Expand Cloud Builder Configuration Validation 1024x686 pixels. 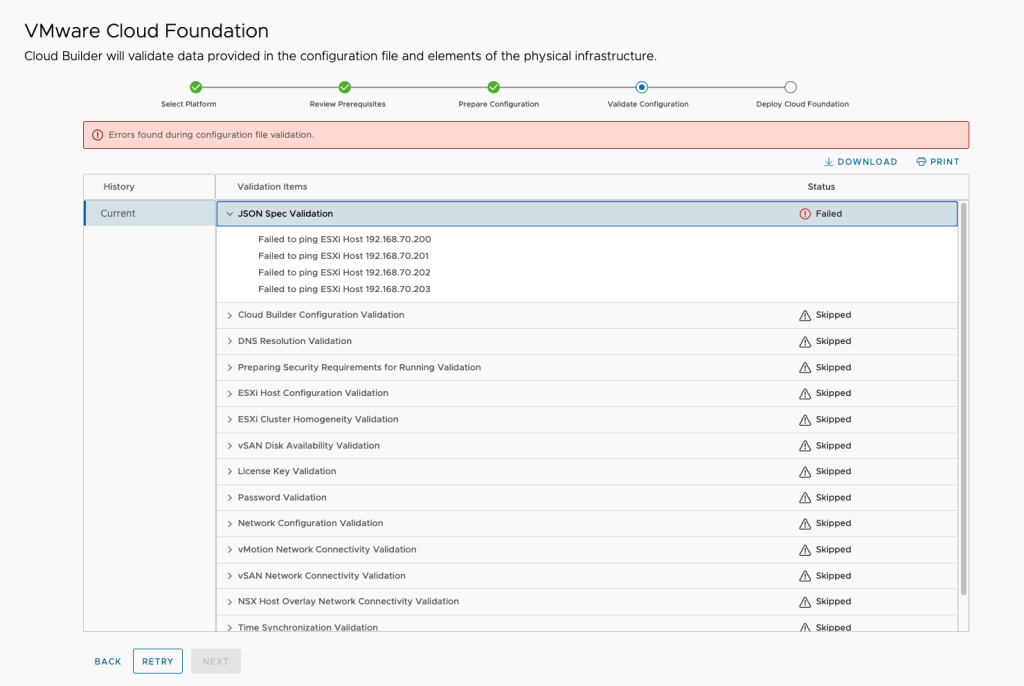(x=229, y=315)
